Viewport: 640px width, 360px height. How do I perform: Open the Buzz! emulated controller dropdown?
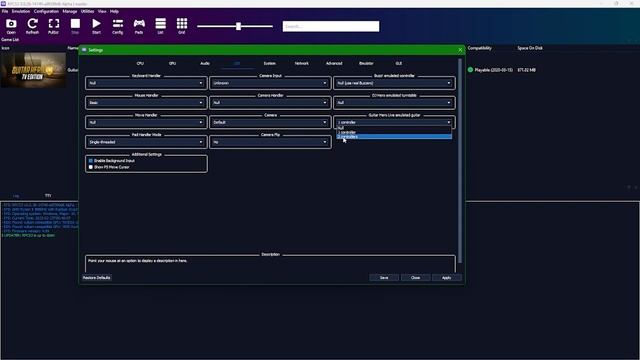[x=394, y=83]
